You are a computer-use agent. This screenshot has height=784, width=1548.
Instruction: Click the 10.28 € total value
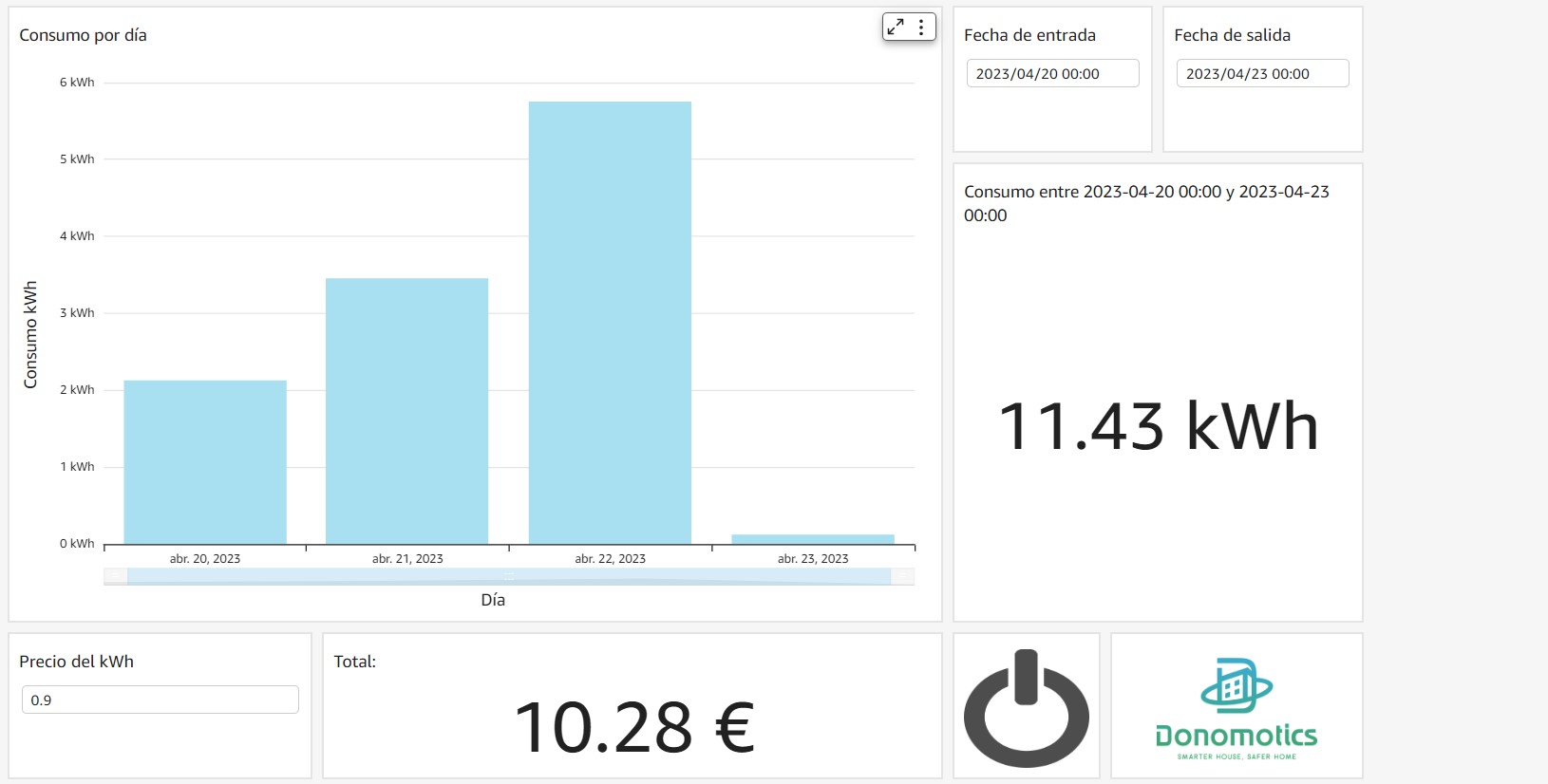[x=633, y=728]
